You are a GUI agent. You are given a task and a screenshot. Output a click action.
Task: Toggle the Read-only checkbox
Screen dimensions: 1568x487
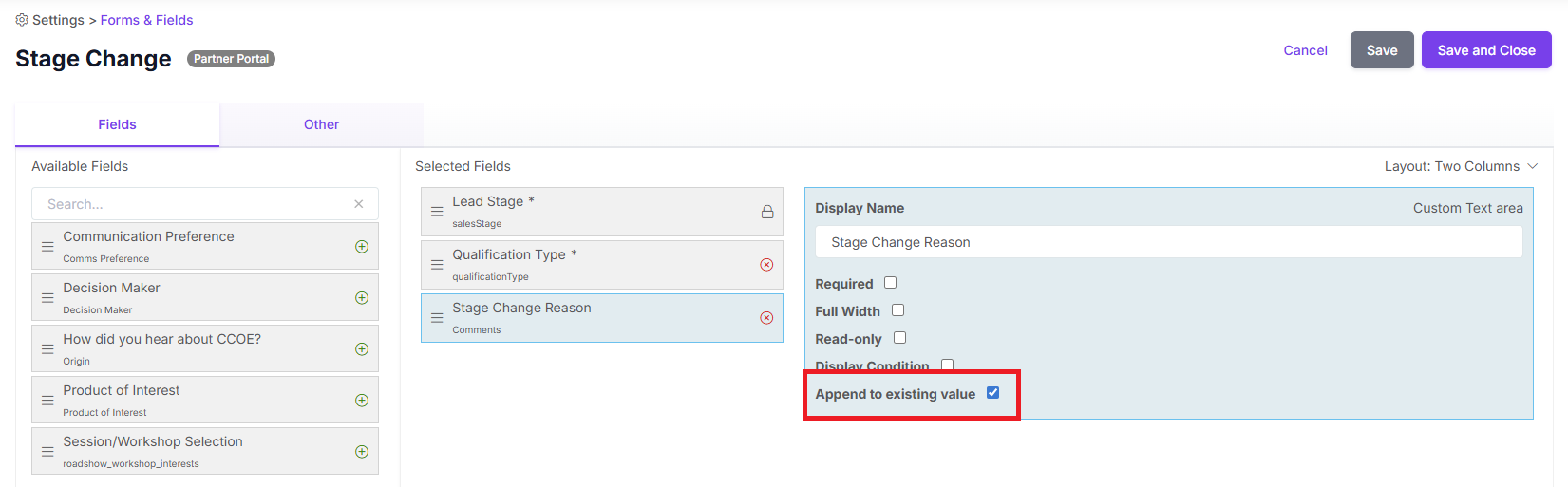(900, 338)
